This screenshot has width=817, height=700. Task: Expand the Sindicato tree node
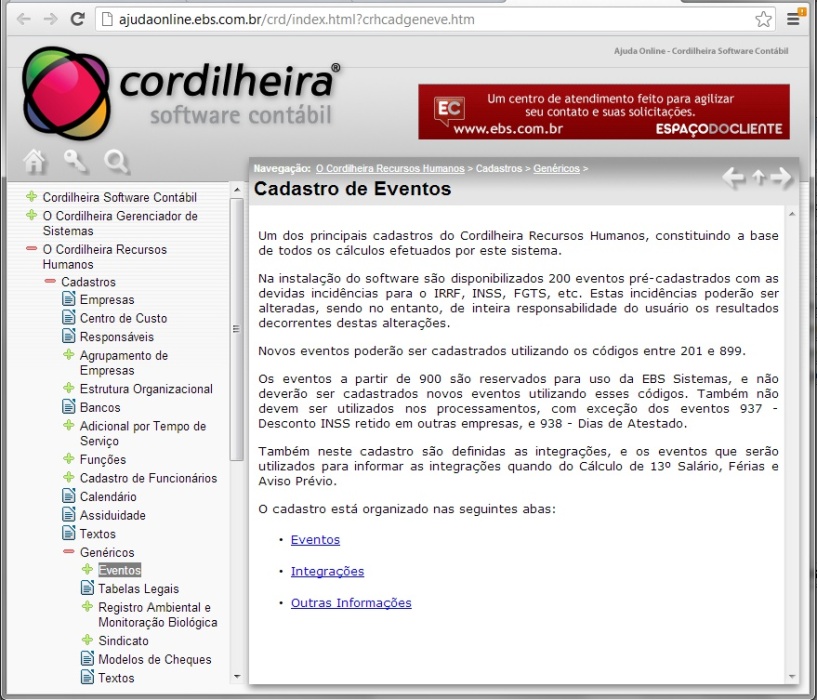(88, 640)
